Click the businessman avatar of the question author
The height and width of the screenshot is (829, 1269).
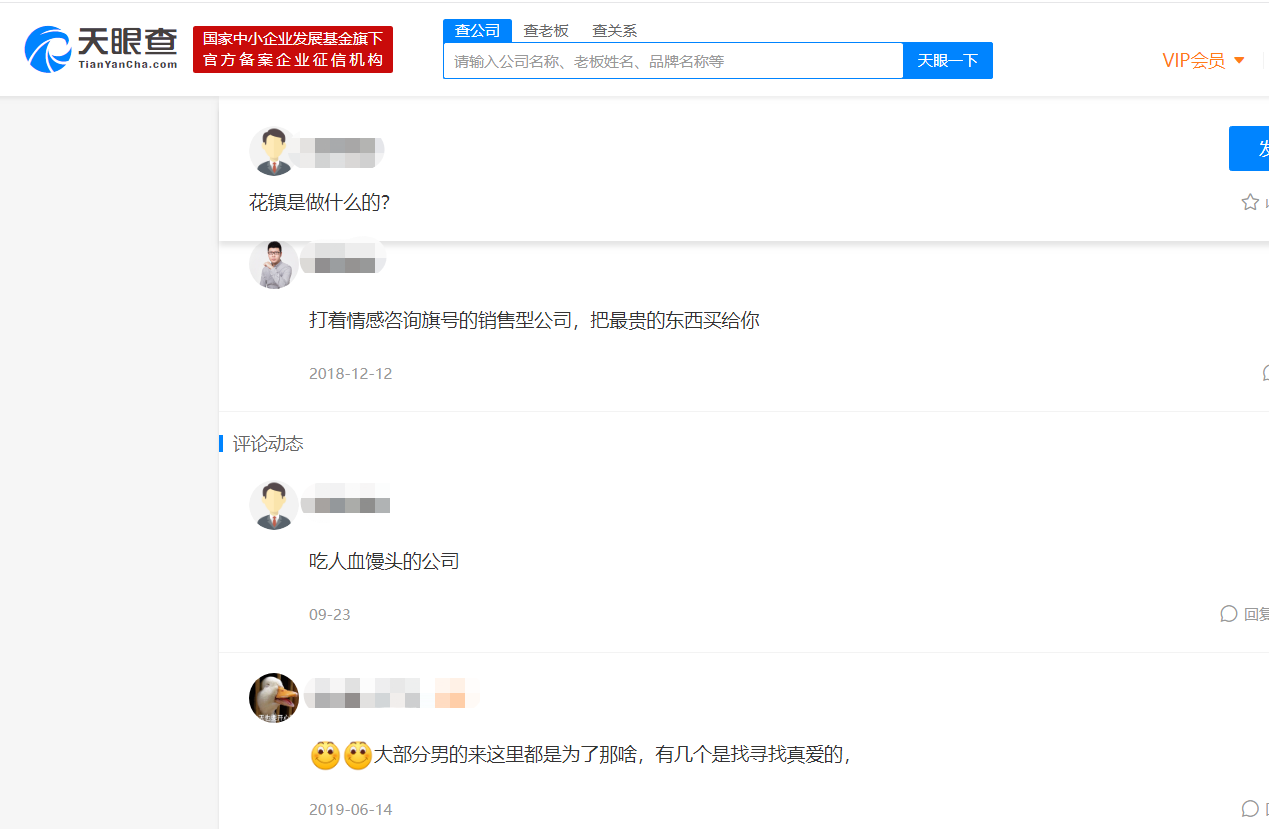(272, 150)
